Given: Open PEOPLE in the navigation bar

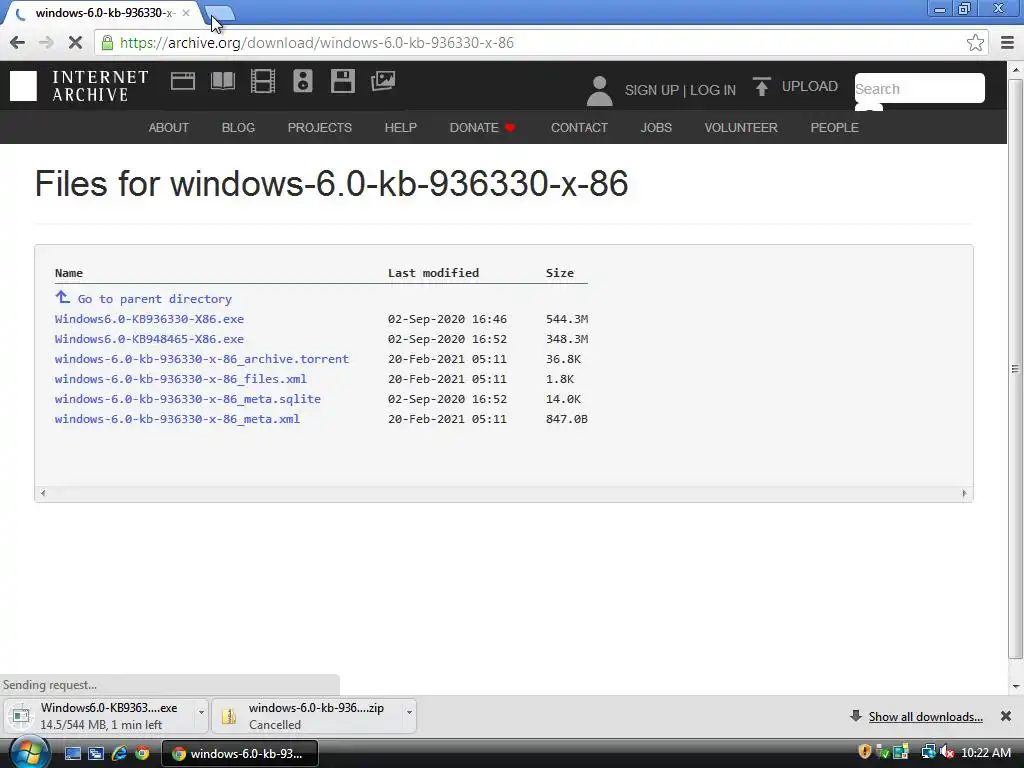Looking at the screenshot, I should coord(835,127).
